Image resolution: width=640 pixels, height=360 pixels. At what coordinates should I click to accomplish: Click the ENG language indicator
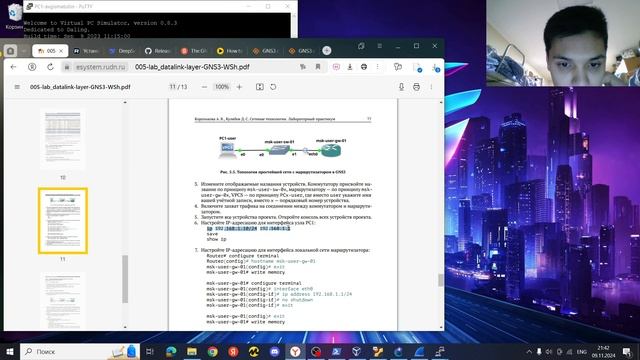click(582, 351)
